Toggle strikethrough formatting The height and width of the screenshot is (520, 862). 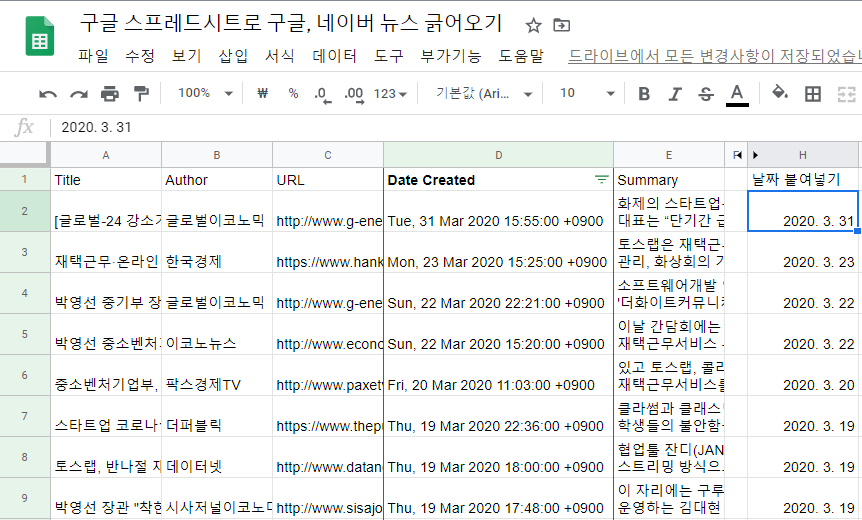click(706, 94)
